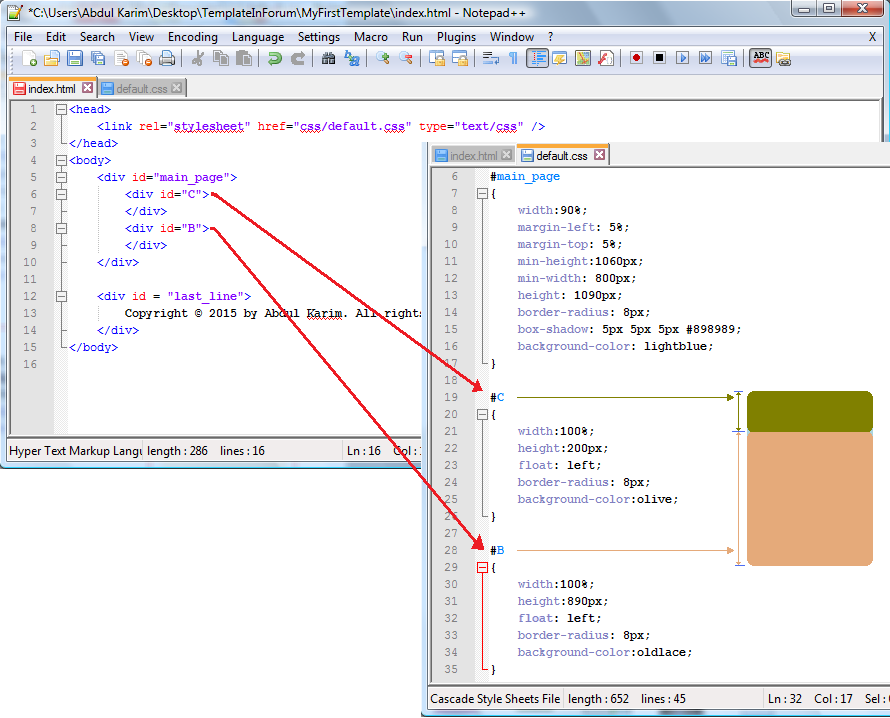The image size is (890, 718).
Task: Start macro recording with the red dot icon
Action: tap(636, 58)
